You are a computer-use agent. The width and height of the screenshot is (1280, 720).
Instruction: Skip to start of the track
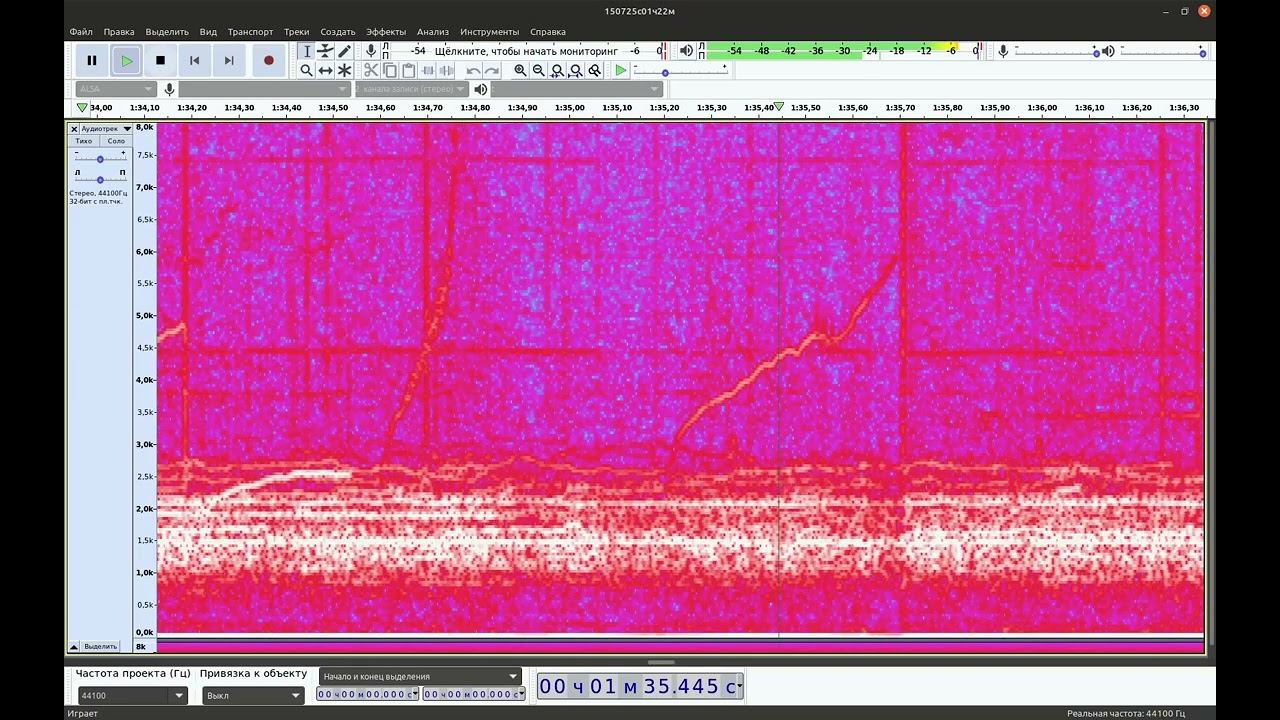[194, 60]
